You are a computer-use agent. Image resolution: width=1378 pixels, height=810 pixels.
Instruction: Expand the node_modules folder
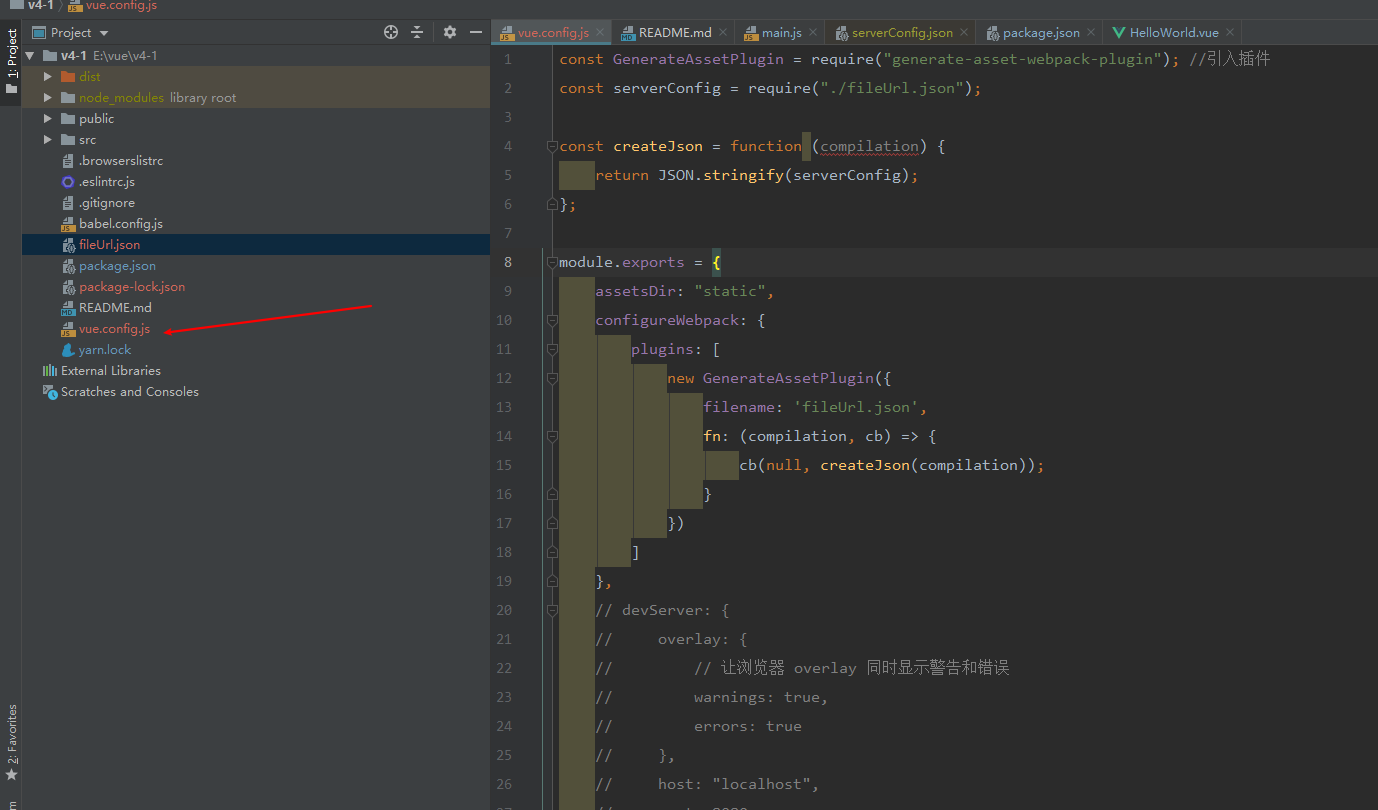pyautogui.click(x=47, y=97)
